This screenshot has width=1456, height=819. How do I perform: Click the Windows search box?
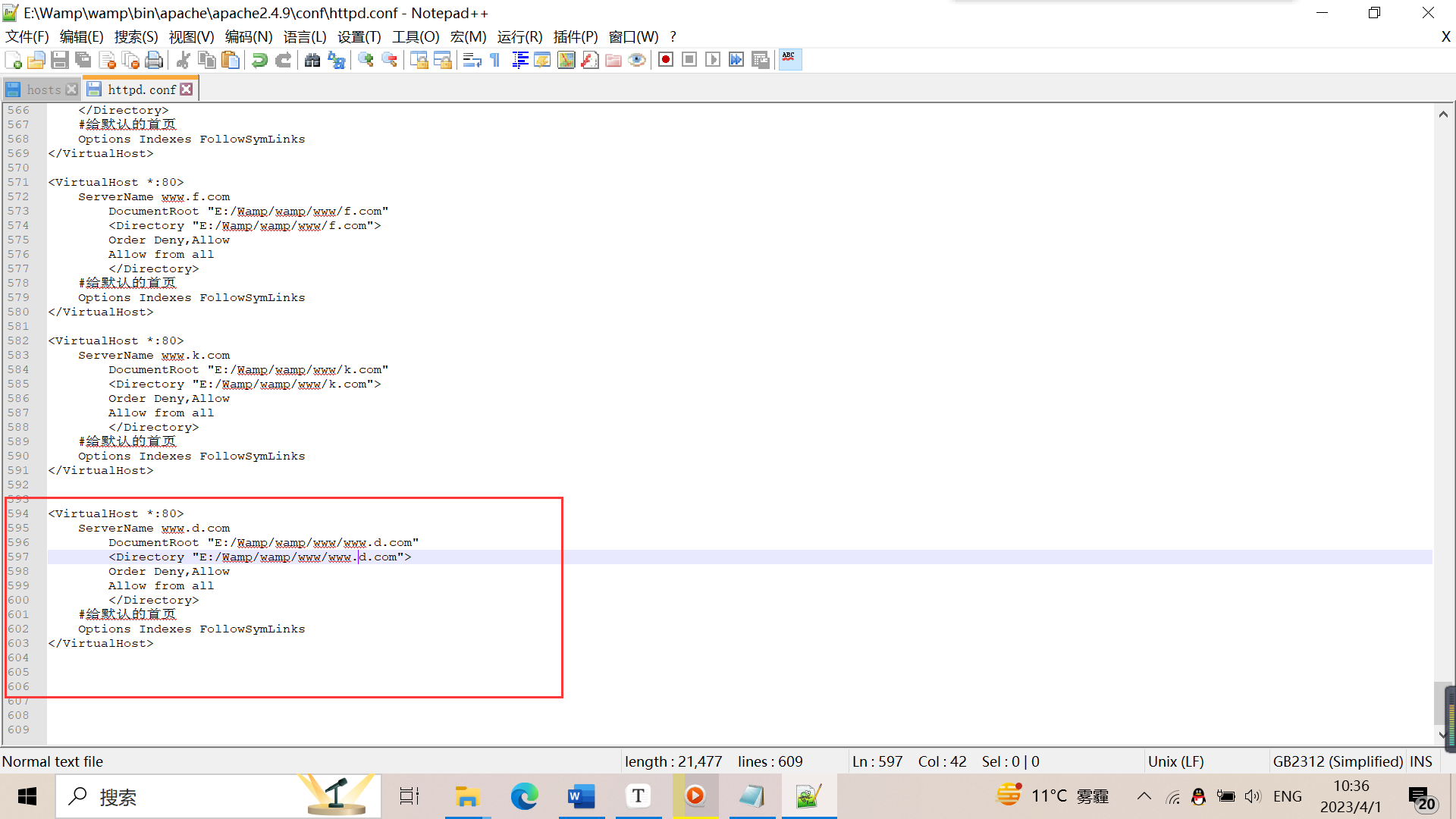(x=218, y=796)
